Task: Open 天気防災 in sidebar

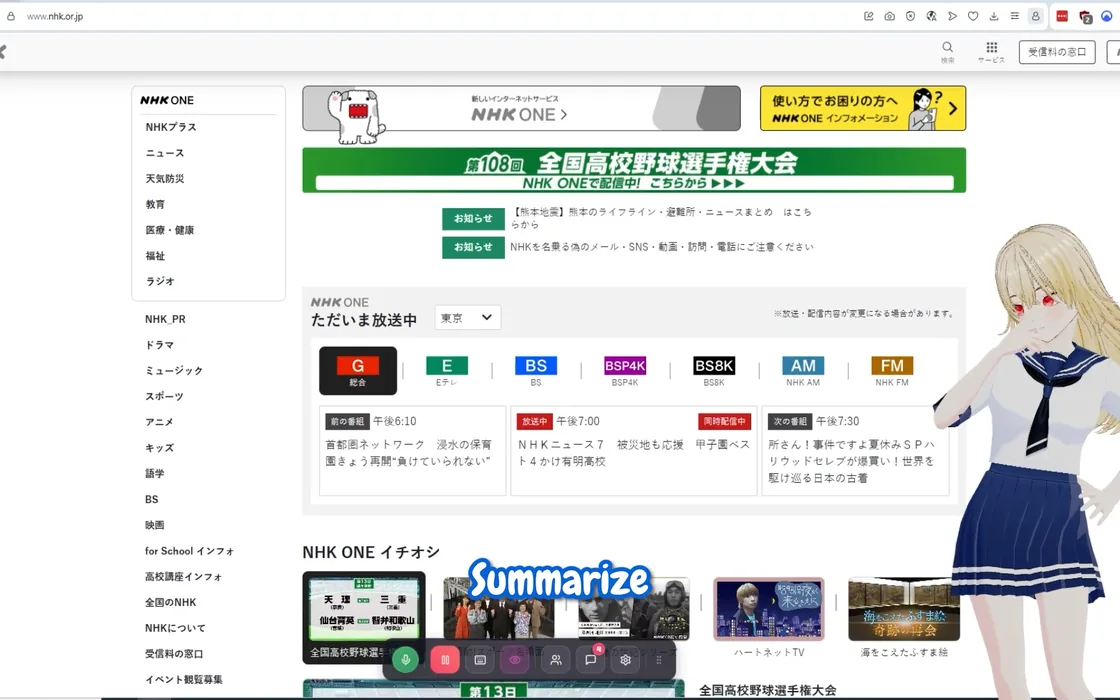Action: pyautogui.click(x=165, y=179)
